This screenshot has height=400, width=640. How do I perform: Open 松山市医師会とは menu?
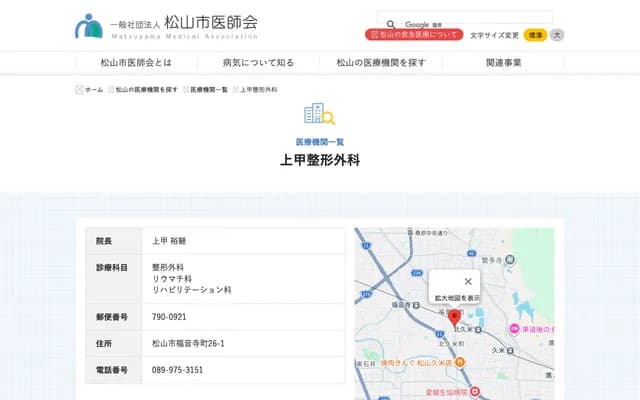click(x=135, y=62)
